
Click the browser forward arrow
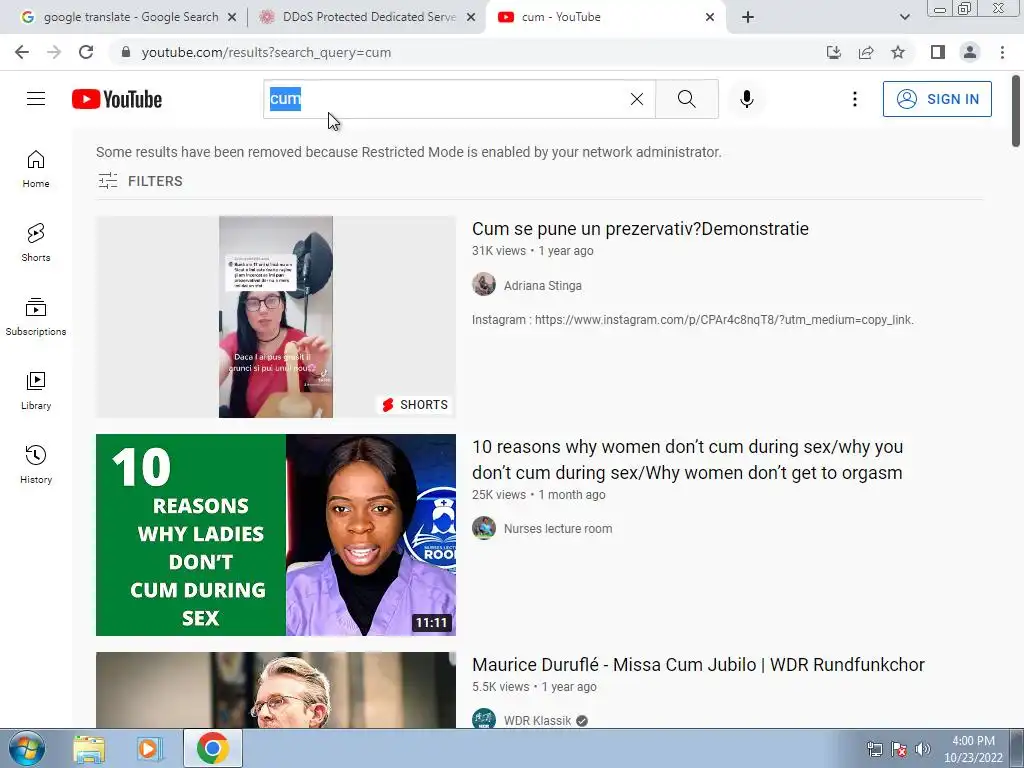[54, 52]
